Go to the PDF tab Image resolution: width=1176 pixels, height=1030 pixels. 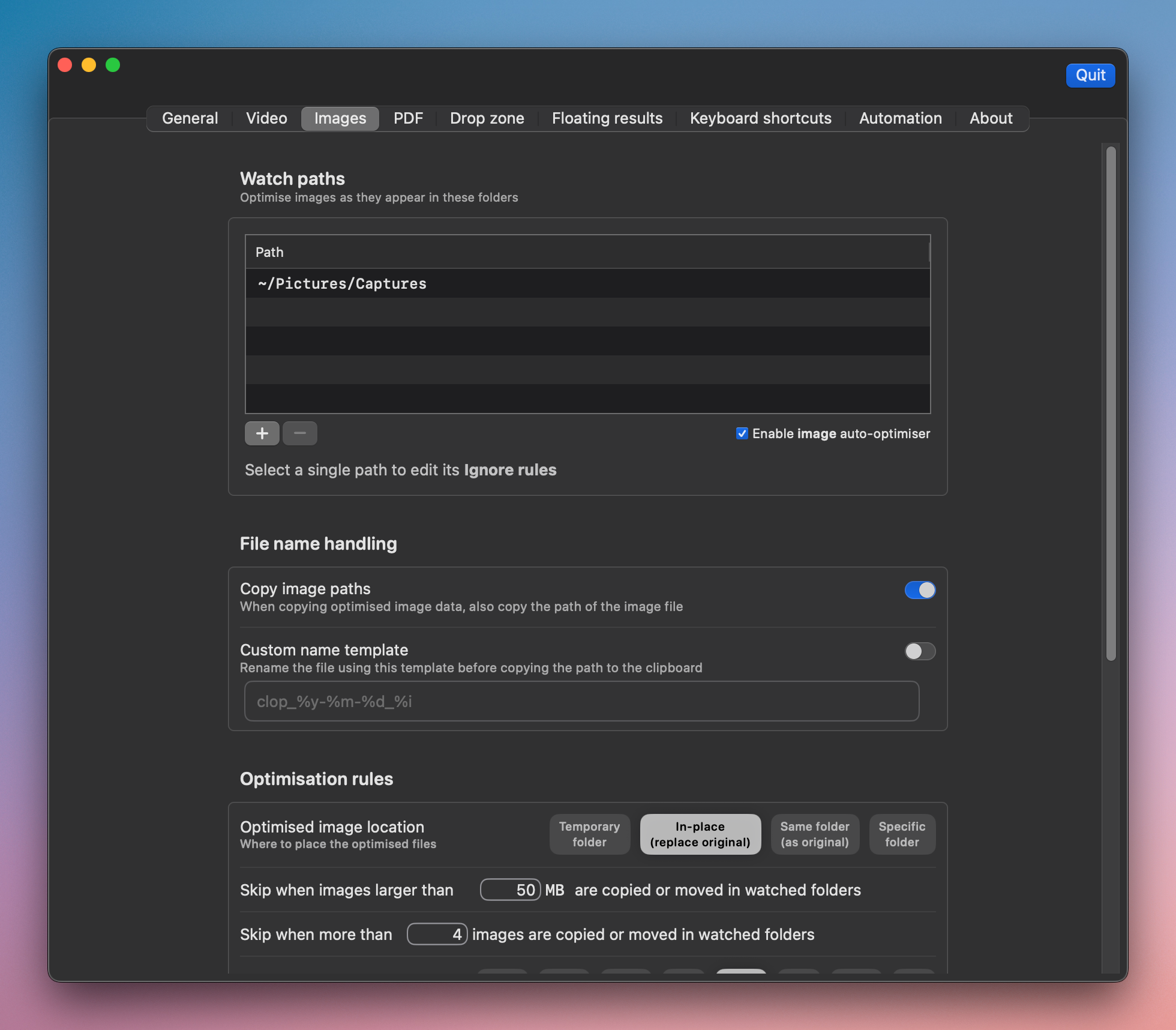(408, 118)
